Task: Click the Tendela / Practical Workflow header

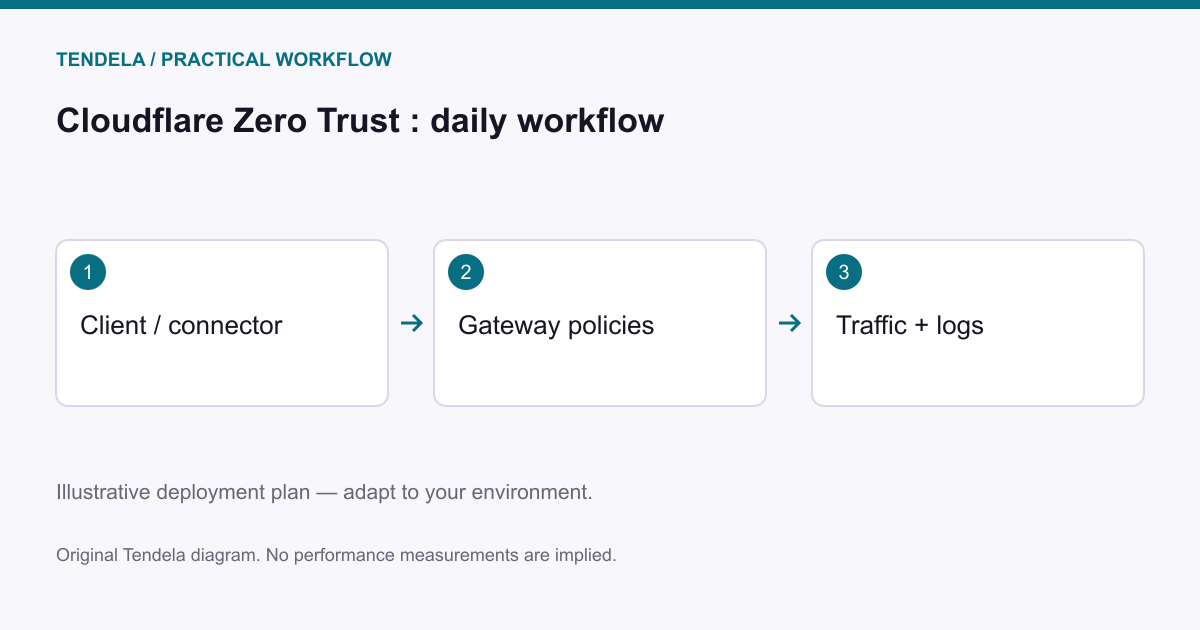Action: tap(224, 60)
